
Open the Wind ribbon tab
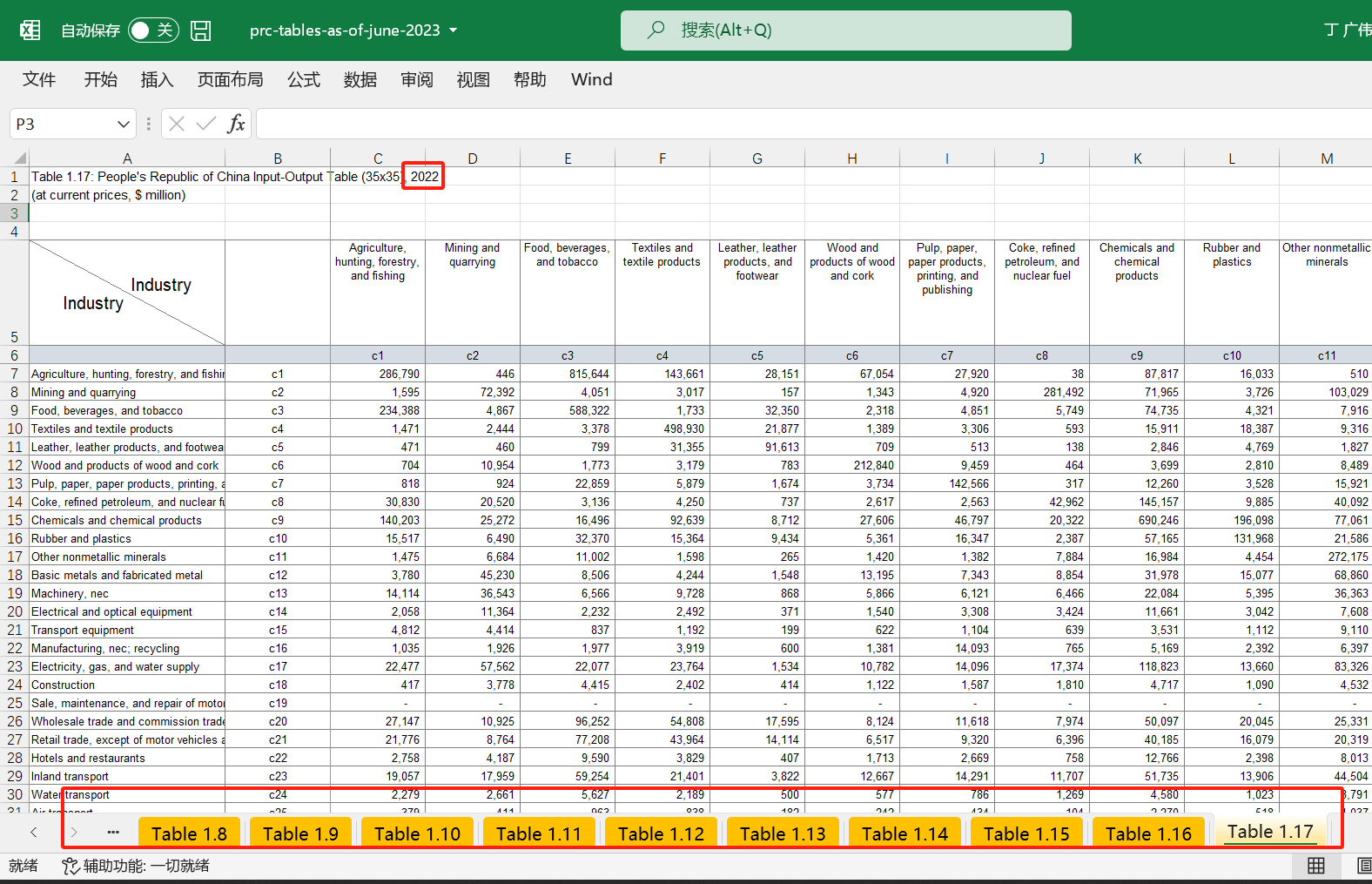click(x=591, y=80)
